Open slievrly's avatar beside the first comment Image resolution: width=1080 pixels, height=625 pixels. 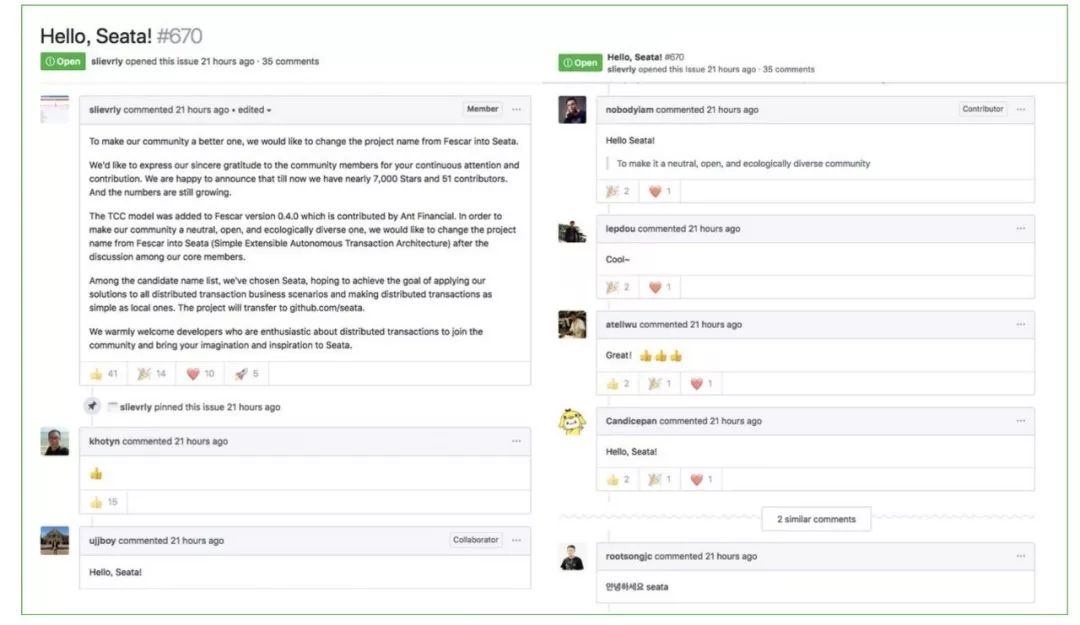pyautogui.click(x=54, y=110)
